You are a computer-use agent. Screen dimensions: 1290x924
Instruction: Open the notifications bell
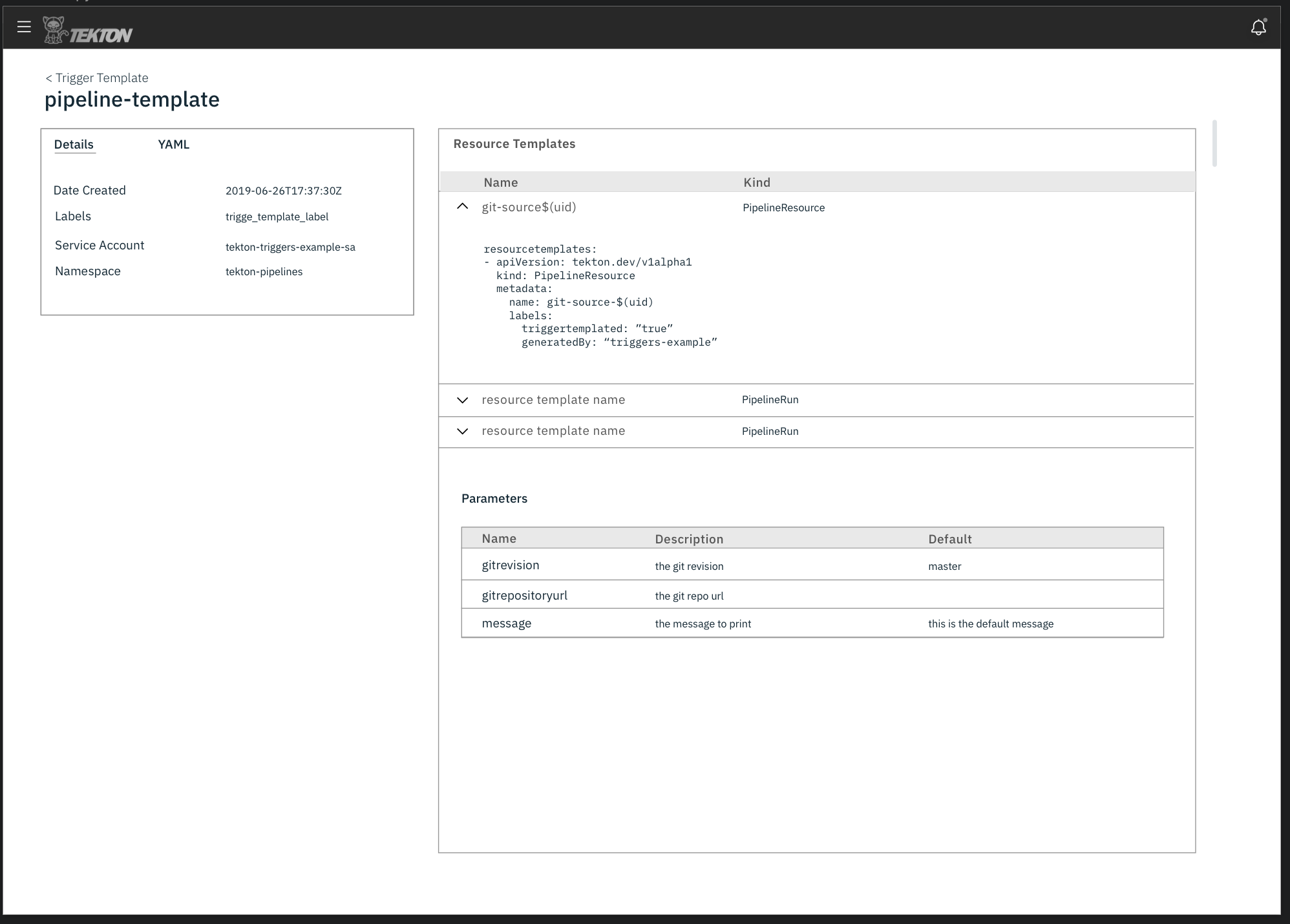coord(1258,27)
